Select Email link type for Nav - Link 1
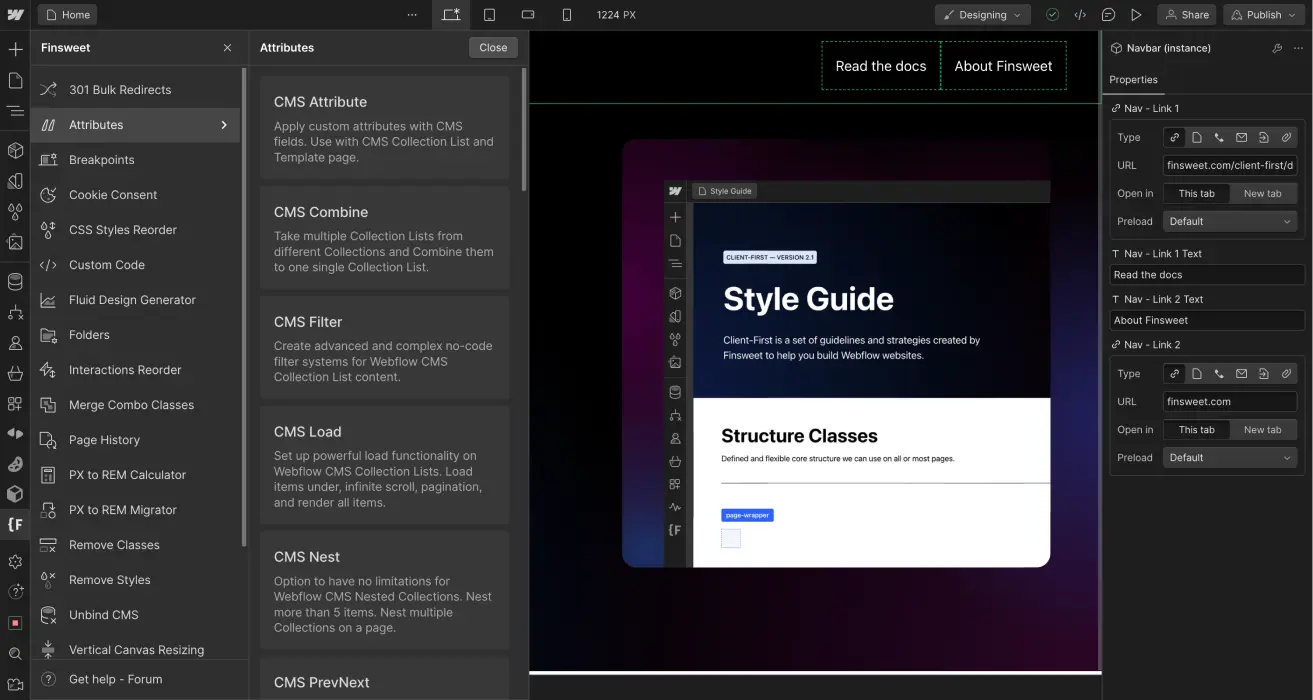This screenshot has height=700, width=1313. 1241,137
